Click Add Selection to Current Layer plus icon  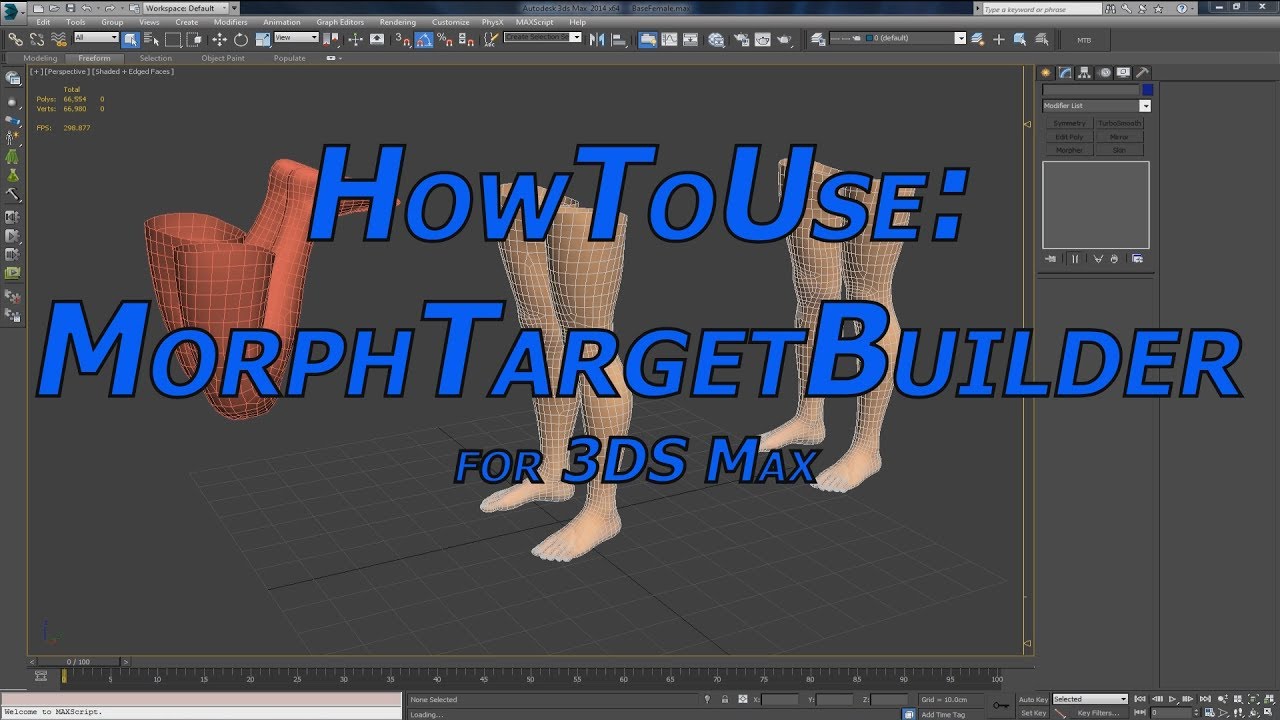pos(998,39)
